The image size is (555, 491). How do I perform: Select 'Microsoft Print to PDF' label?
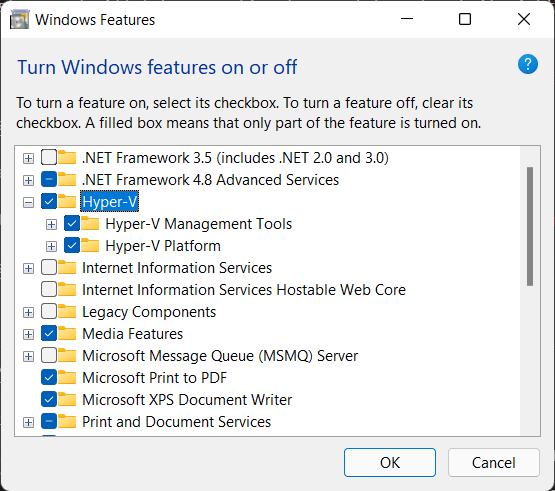154,378
